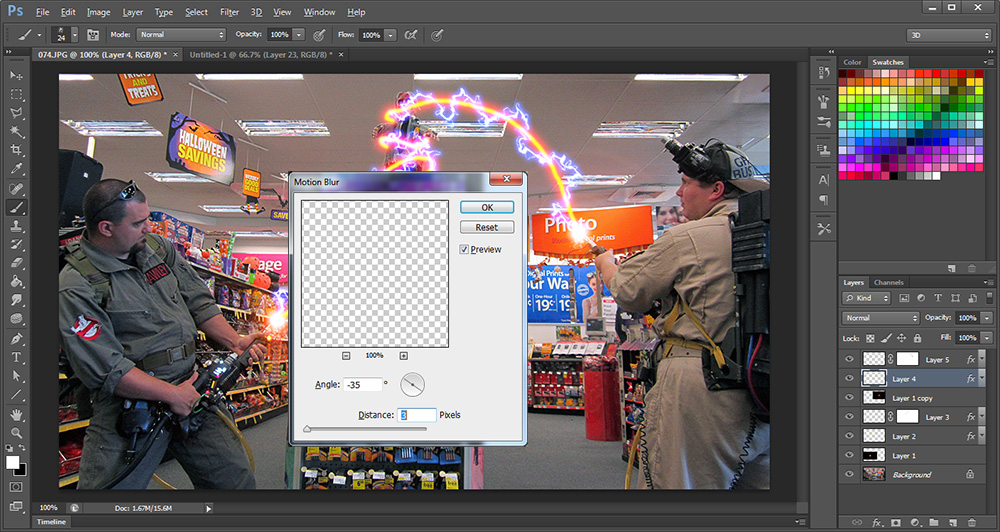Switch to the Channels tab
The width and height of the screenshot is (1000, 532).
tap(888, 282)
